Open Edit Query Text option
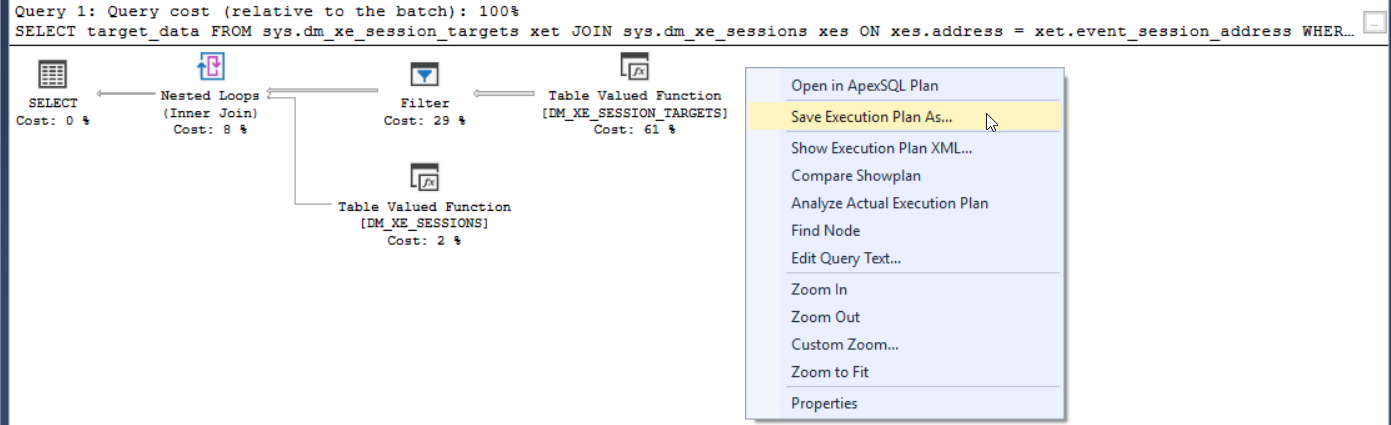Viewport: 1391px width, 425px height. coord(846,258)
